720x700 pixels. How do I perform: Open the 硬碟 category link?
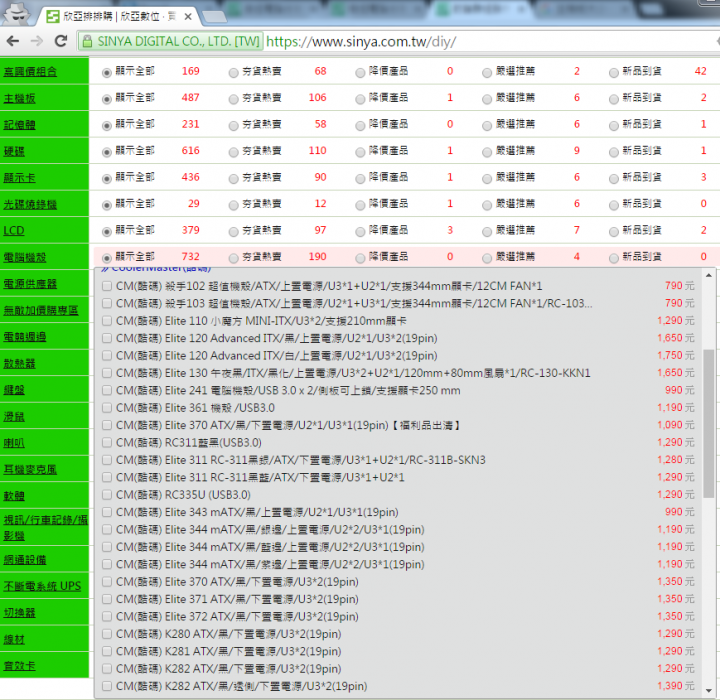click(x=14, y=152)
